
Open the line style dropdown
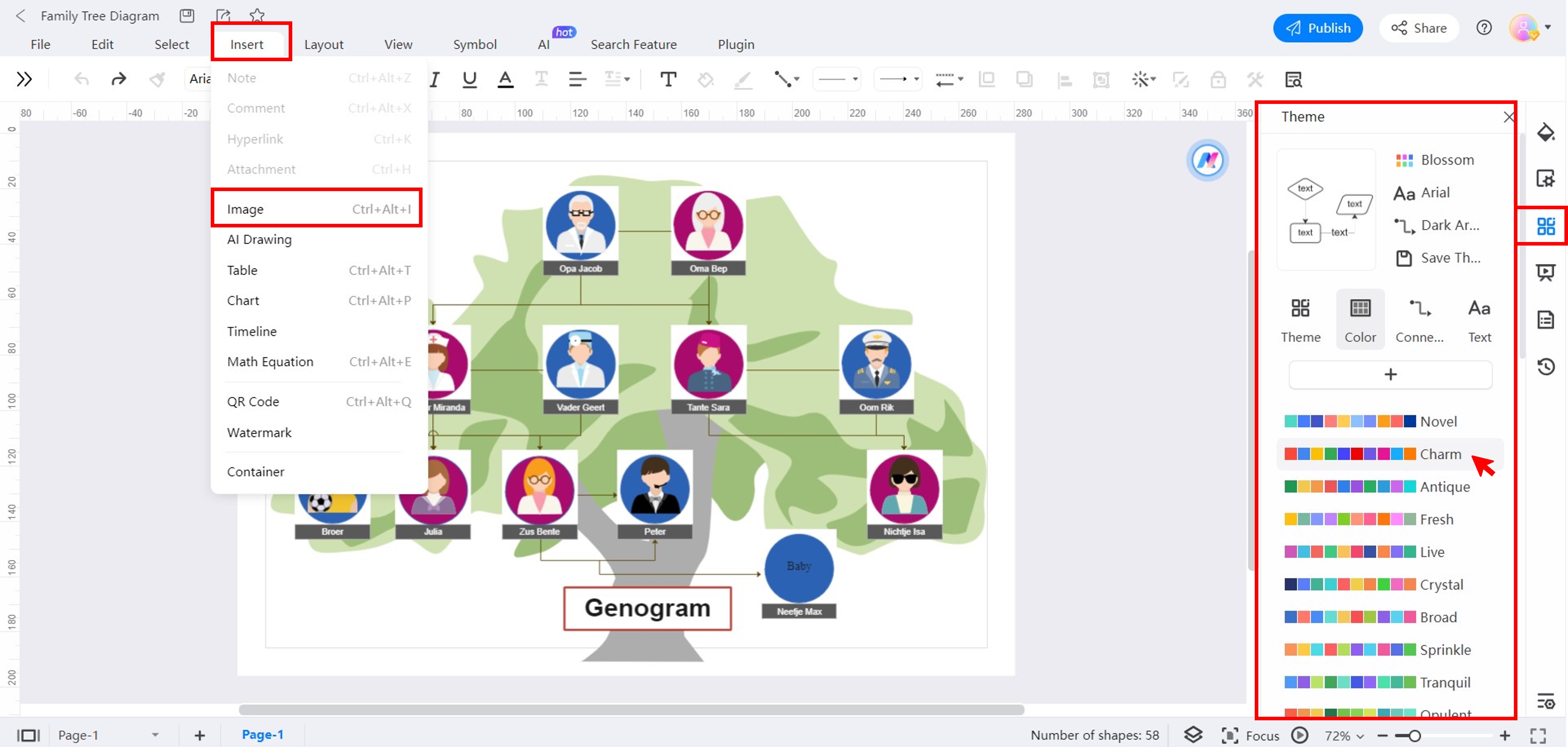coord(838,79)
